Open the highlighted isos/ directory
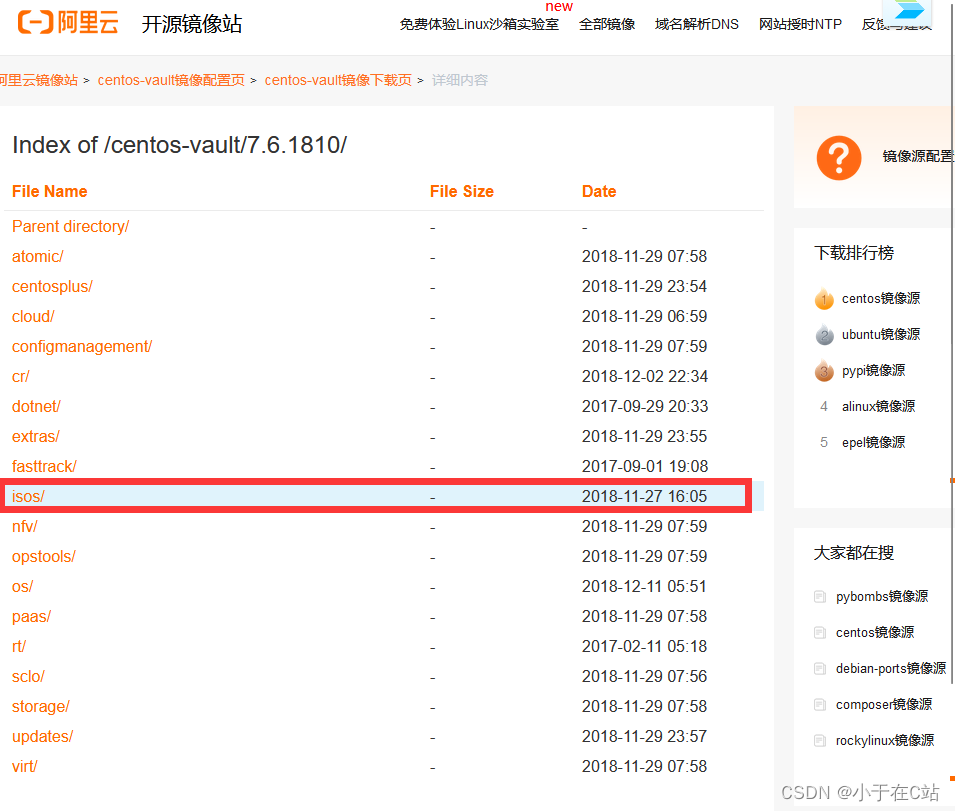The image size is (955, 811). pyautogui.click(x=27, y=496)
